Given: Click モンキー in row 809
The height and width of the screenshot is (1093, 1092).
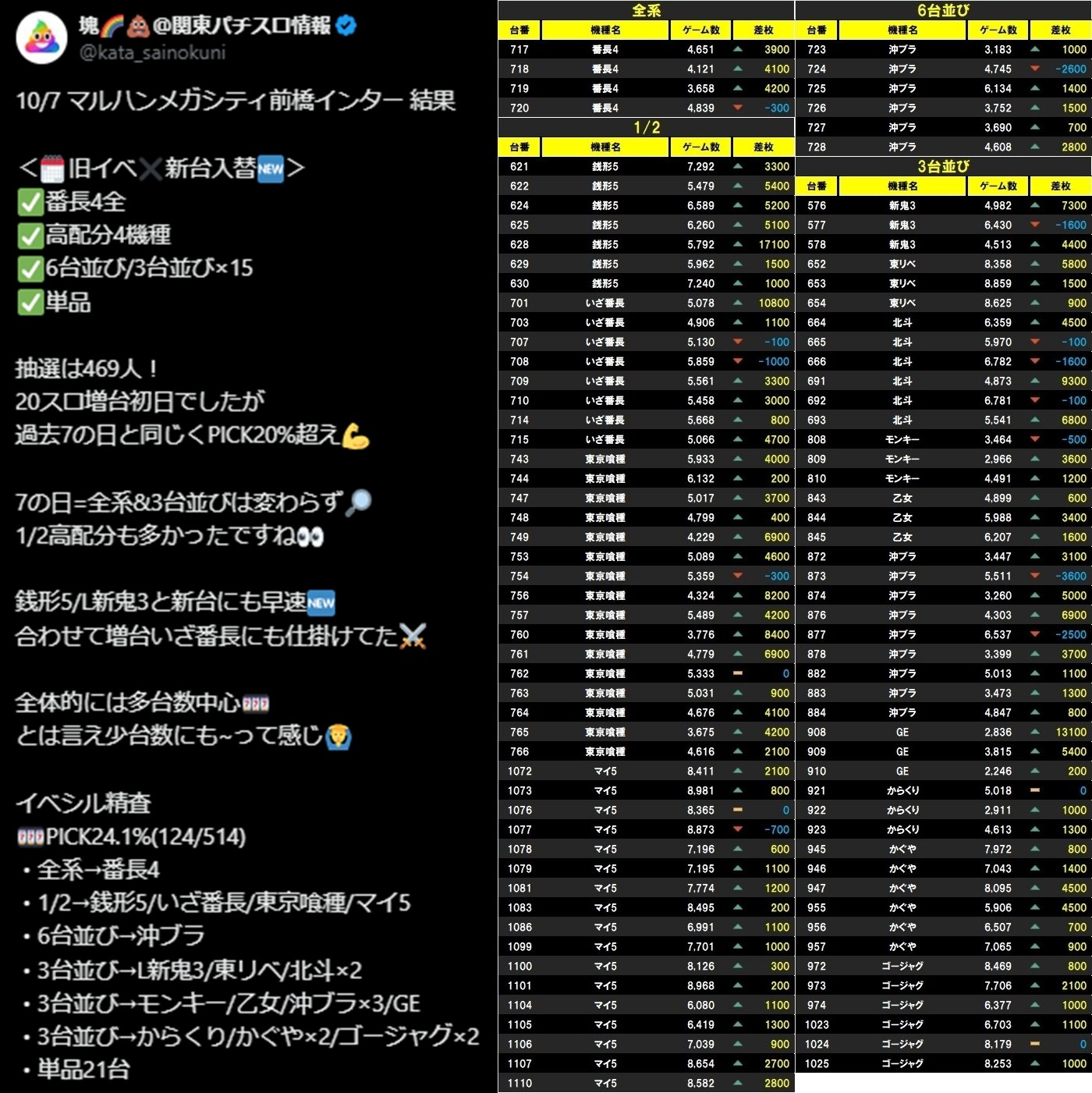Looking at the screenshot, I should pyautogui.click(x=902, y=459).
